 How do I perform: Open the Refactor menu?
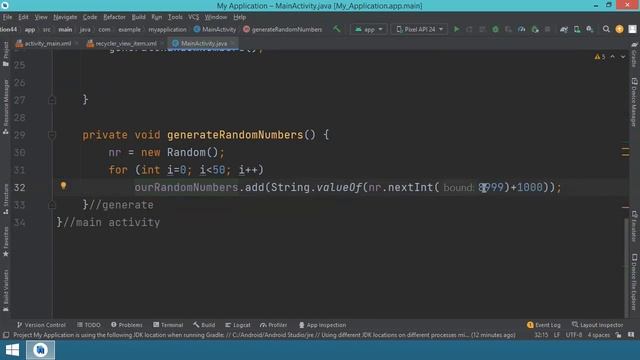pos(114,17)
